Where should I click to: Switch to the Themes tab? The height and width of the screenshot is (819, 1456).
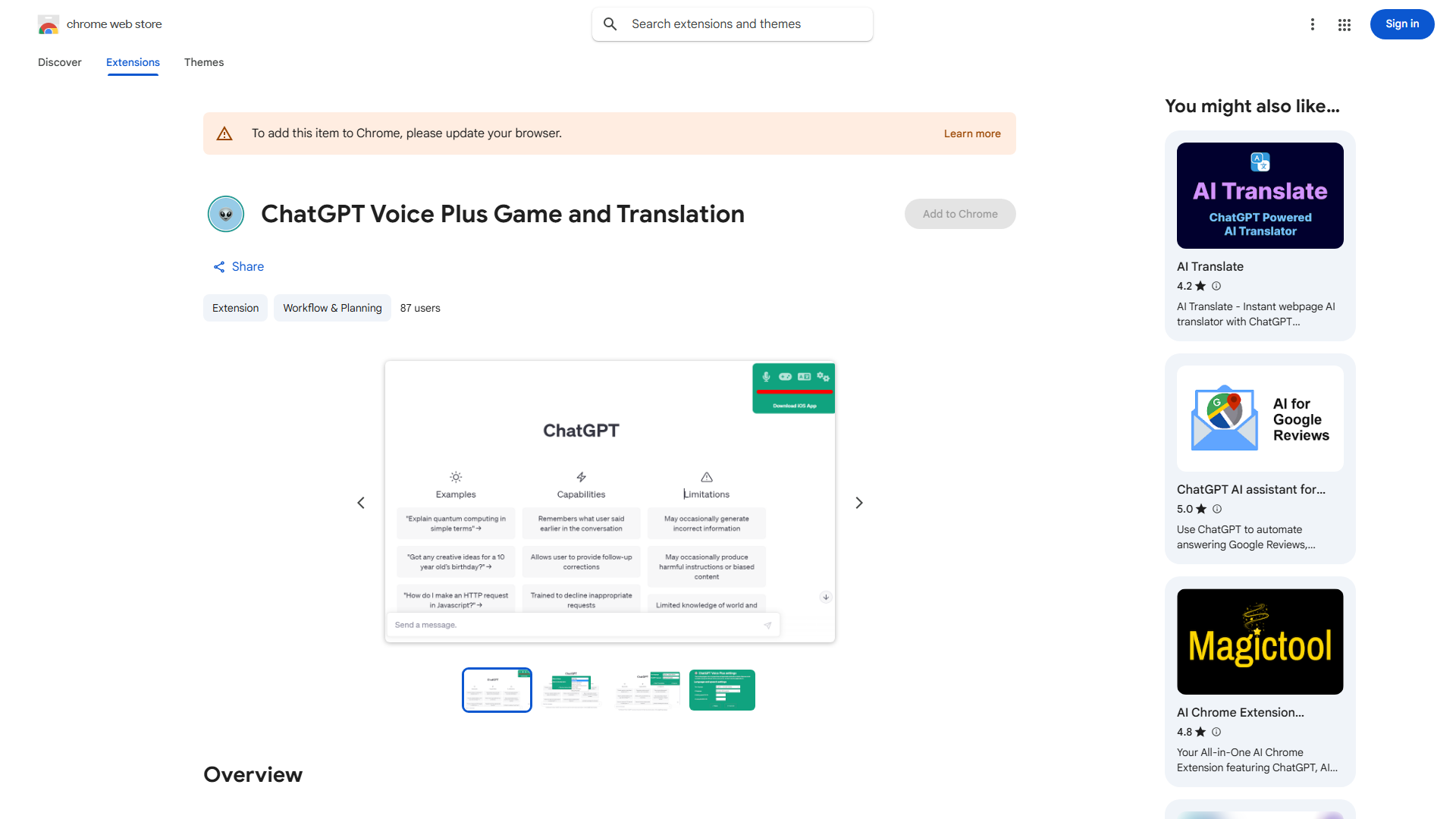[x=203, y=62]
